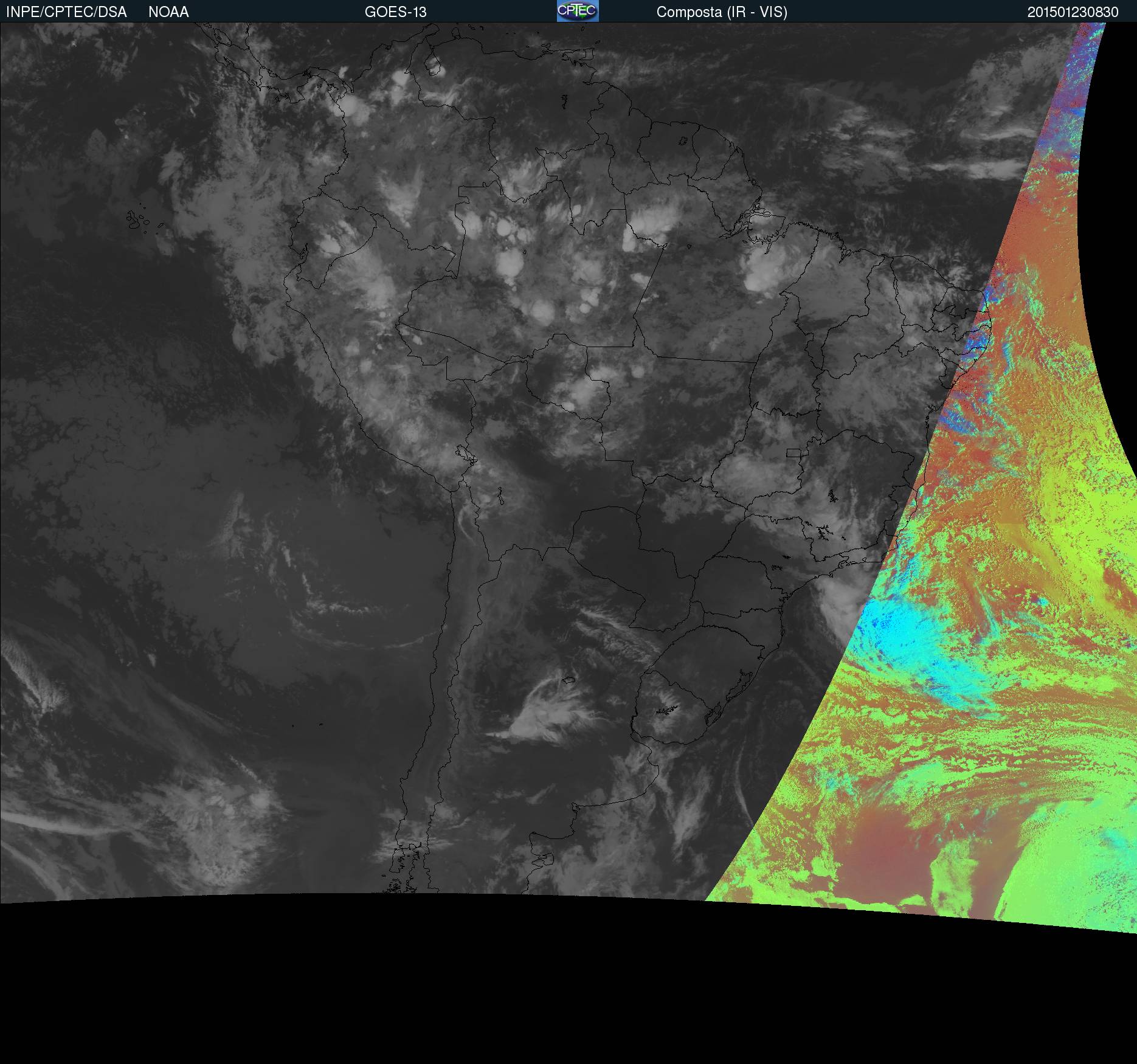This screenshot has width=1137, height=1064.
Task: Click the GOES-13 satellite label
Action: coord(396,12)
